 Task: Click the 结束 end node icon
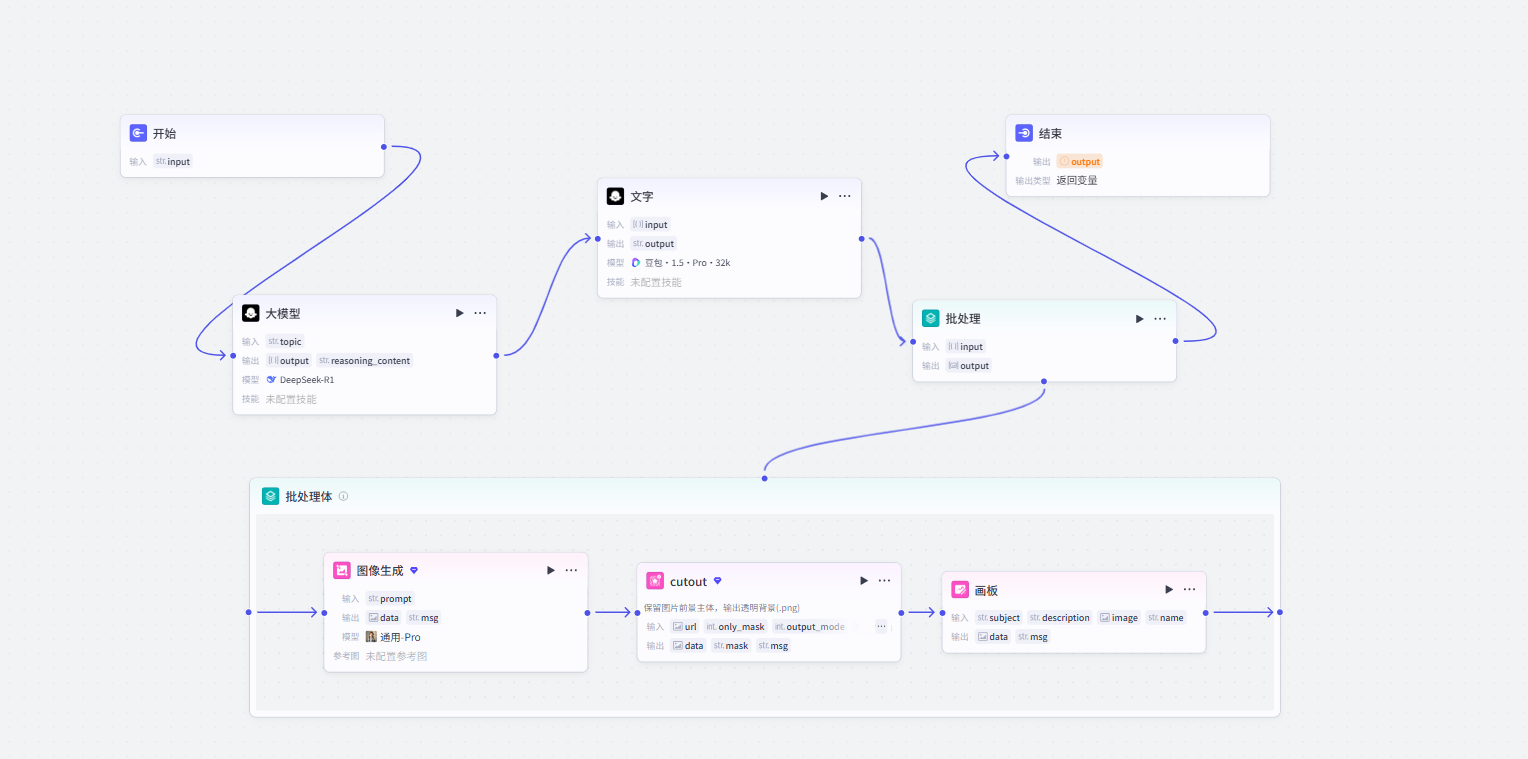(x=1024, y=133)
